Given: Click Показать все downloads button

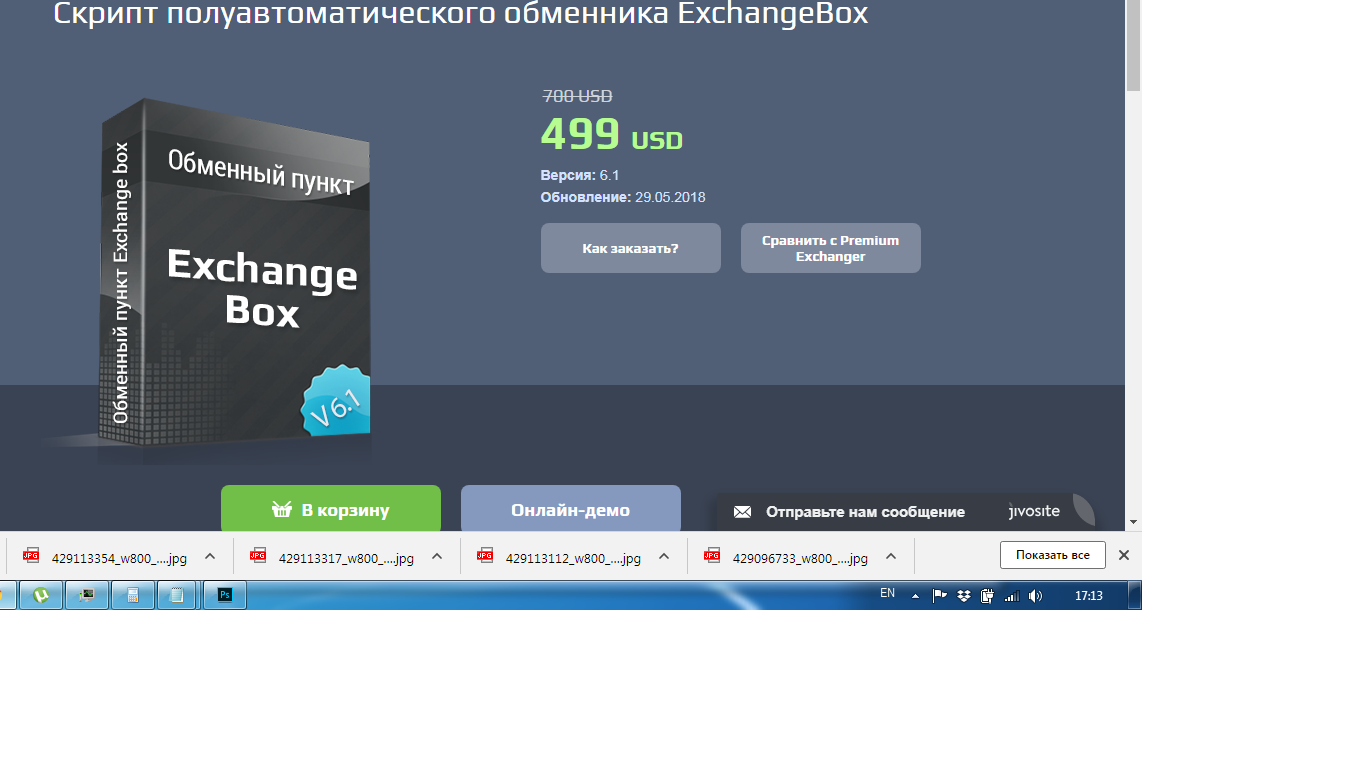Looking at the screenshot, I should (1052, 555).
